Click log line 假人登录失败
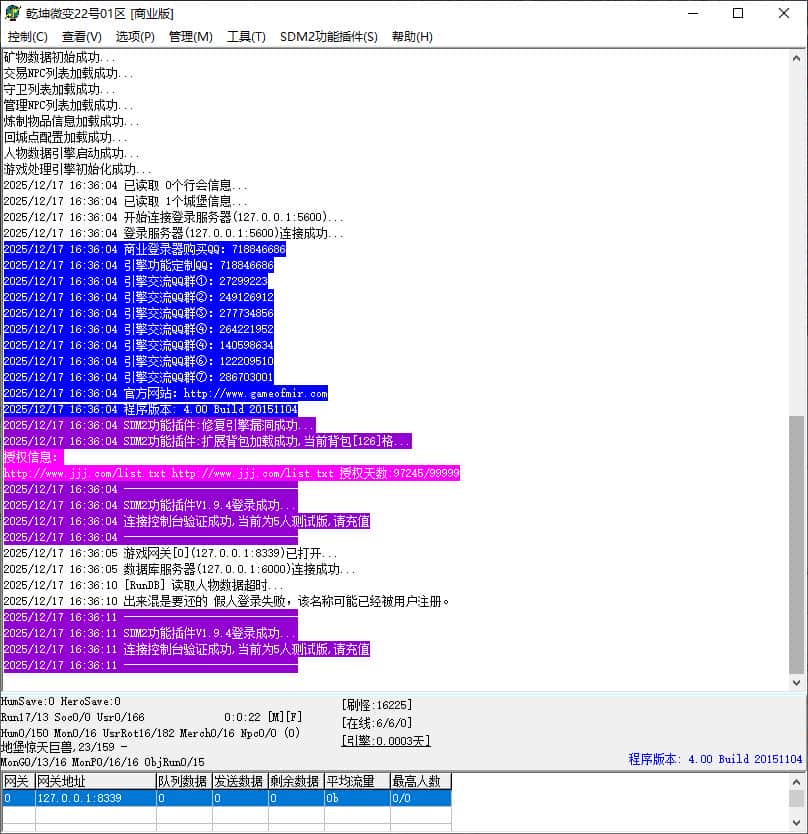 pyautogui.click(x=227, y=601)
